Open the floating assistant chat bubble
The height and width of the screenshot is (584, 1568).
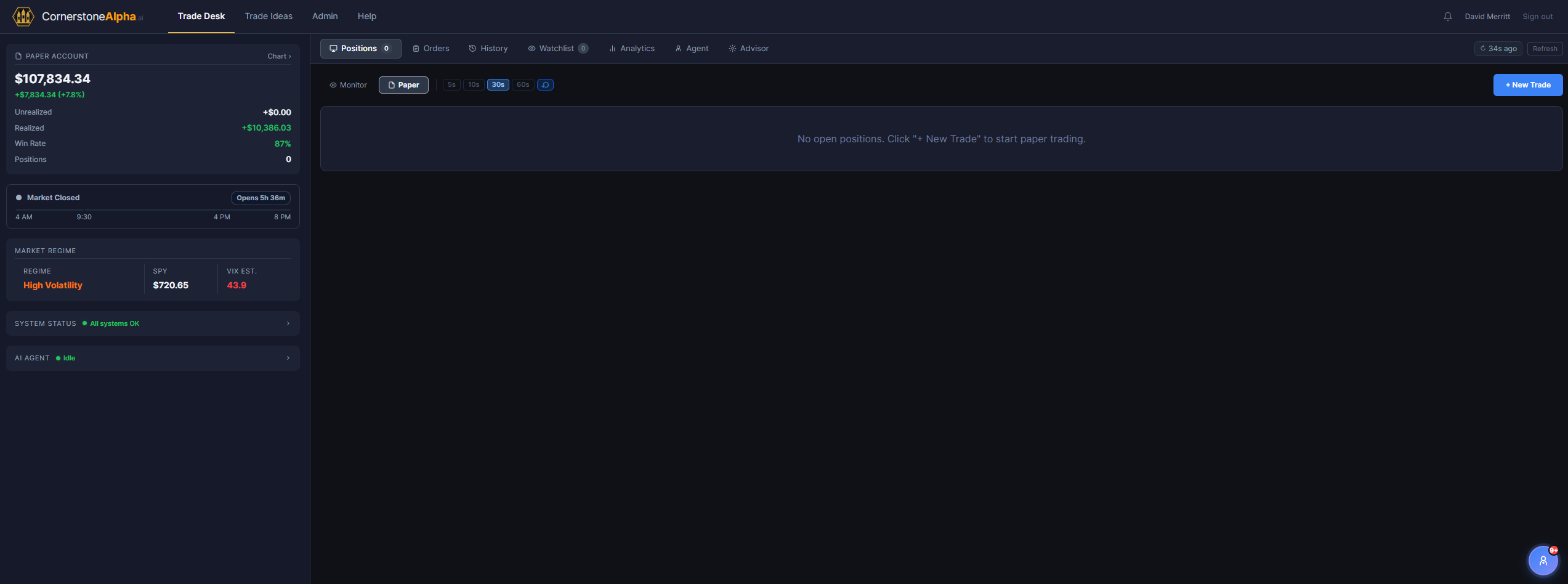(1543, 560)
